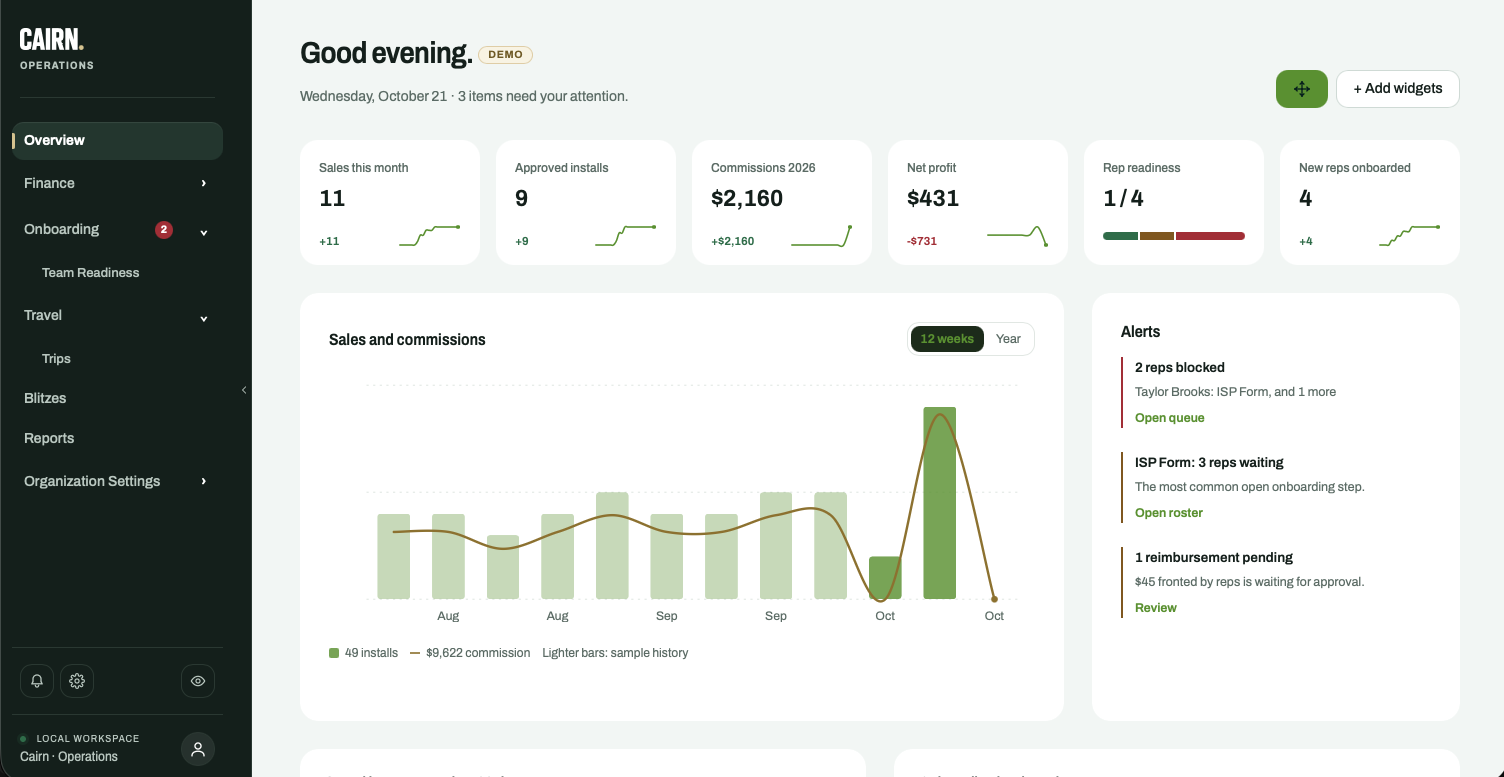
Task: Click the Add widgets button
Action: [x=1398, y=89]
